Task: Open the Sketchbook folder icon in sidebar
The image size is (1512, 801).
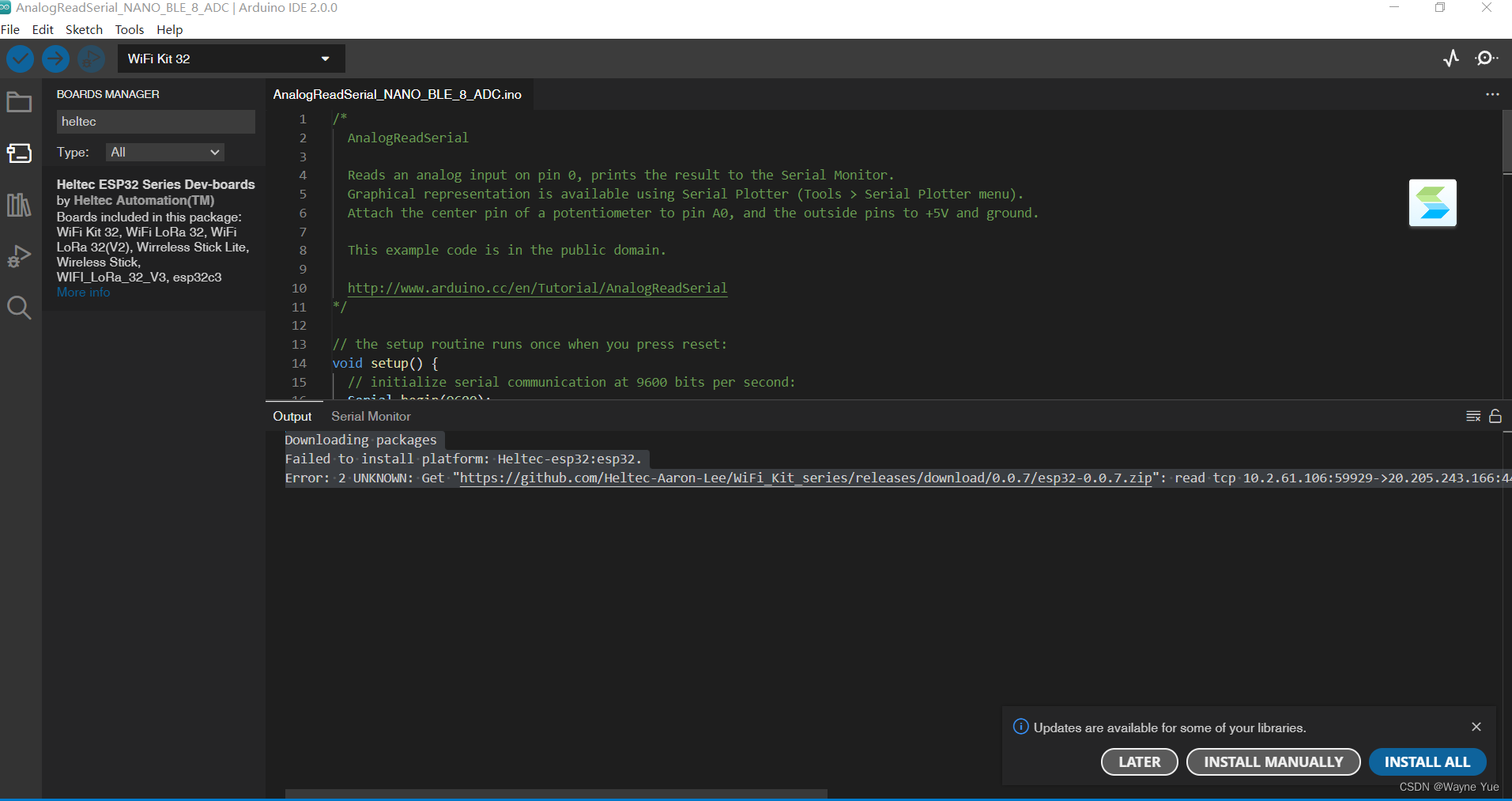Action: point(19,101)
